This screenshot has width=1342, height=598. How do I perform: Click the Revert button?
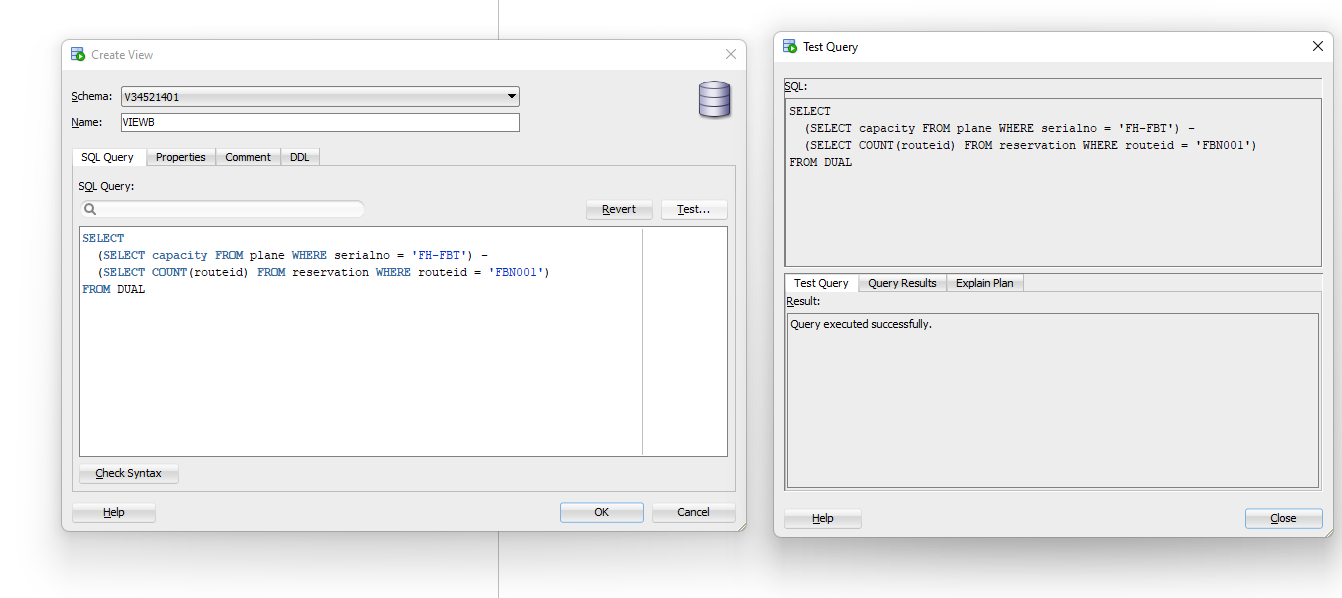tap(619, 210)
